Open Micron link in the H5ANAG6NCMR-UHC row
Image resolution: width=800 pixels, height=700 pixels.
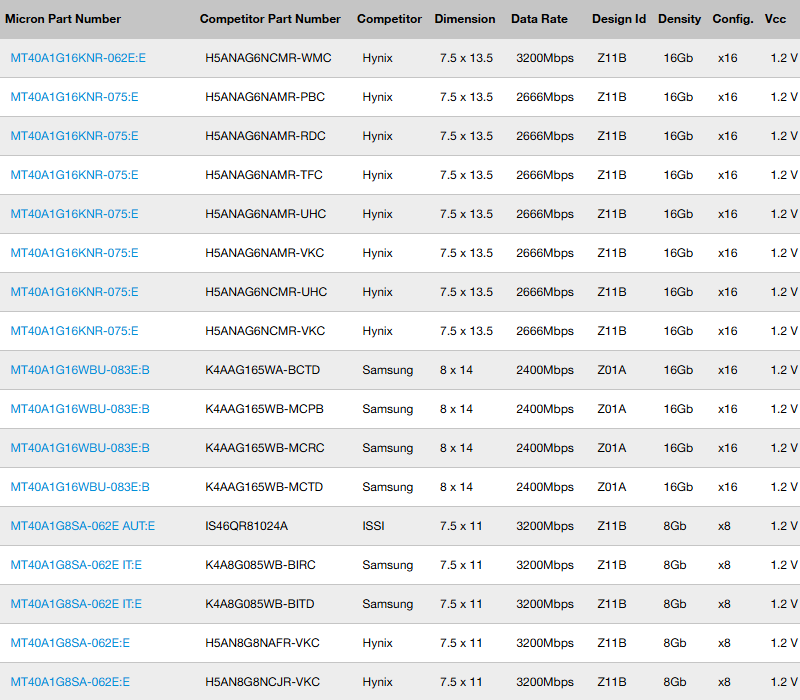point(74,292)
